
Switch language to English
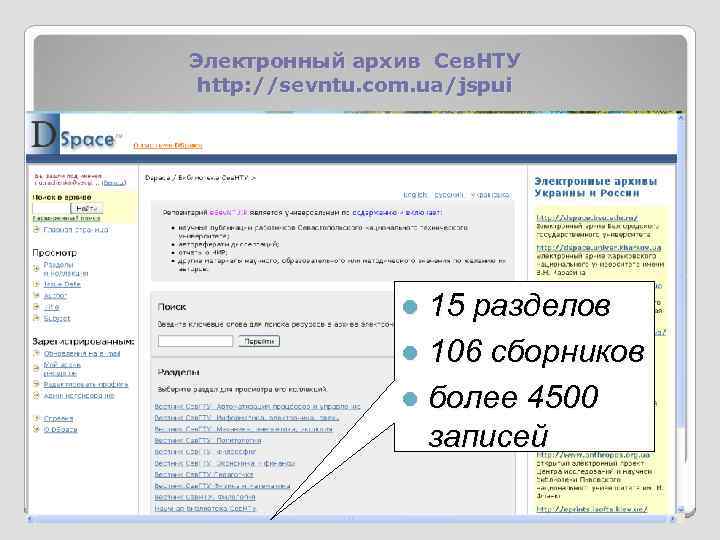tap(415, 195)
